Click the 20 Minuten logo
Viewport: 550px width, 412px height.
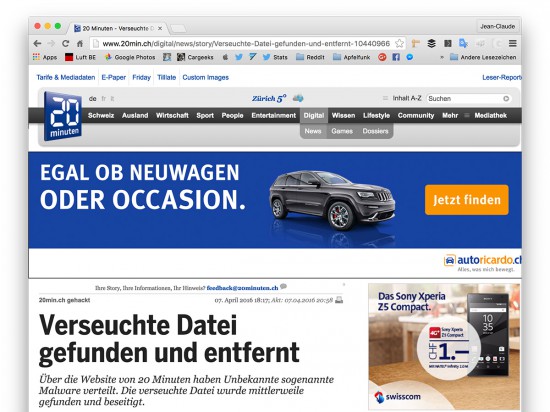pos(63,116)
